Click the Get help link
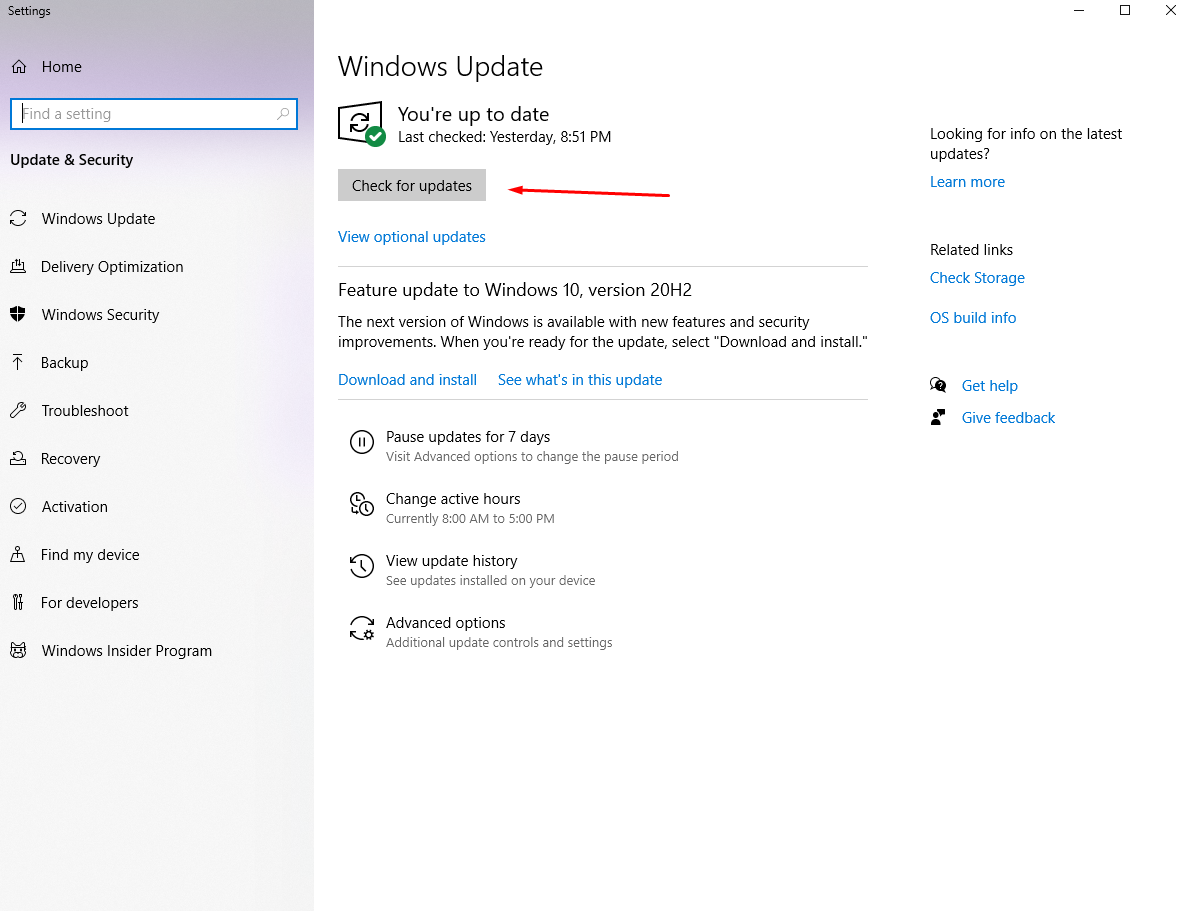Screen dimensions: 1181x911 pos(990,386)
